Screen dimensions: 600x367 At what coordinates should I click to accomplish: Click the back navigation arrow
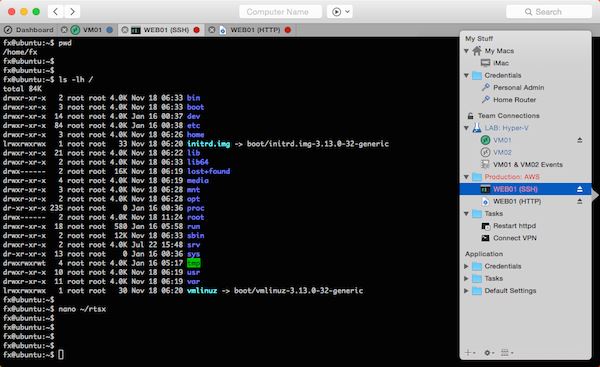click(55, 12)
